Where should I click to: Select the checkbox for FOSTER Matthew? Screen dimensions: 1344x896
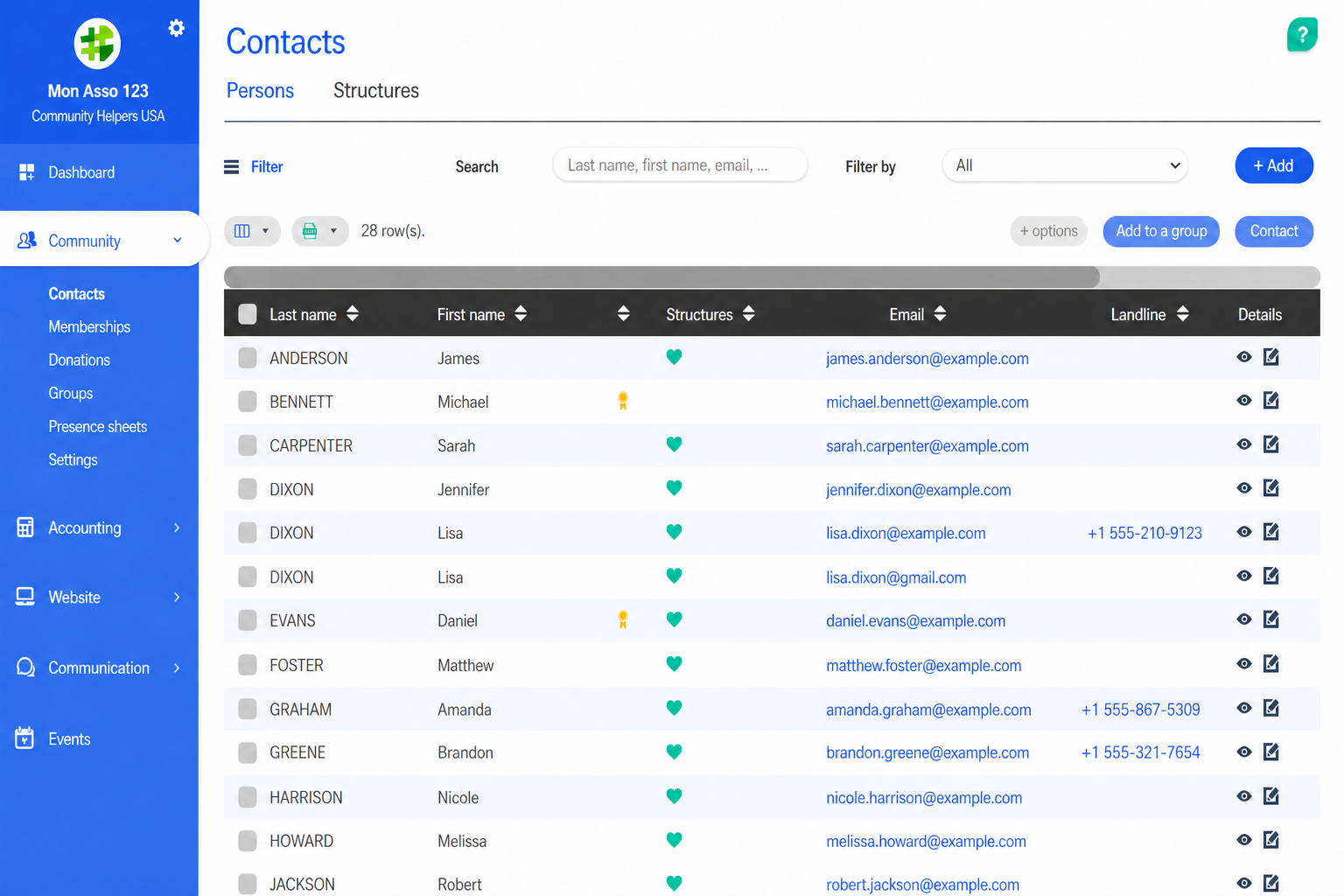248,665
